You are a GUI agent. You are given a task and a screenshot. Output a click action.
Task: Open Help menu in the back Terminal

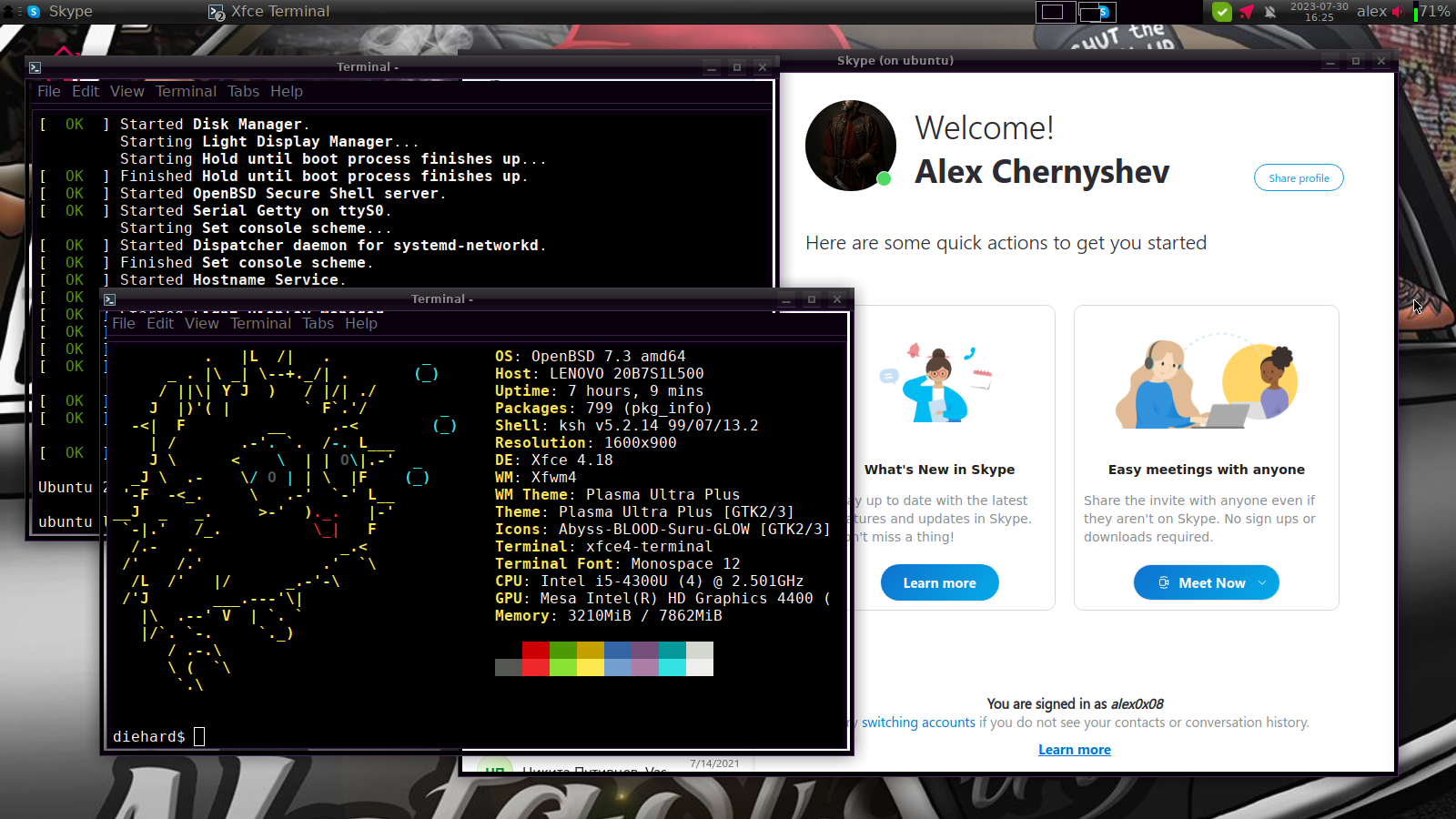[x=287, y=91]
